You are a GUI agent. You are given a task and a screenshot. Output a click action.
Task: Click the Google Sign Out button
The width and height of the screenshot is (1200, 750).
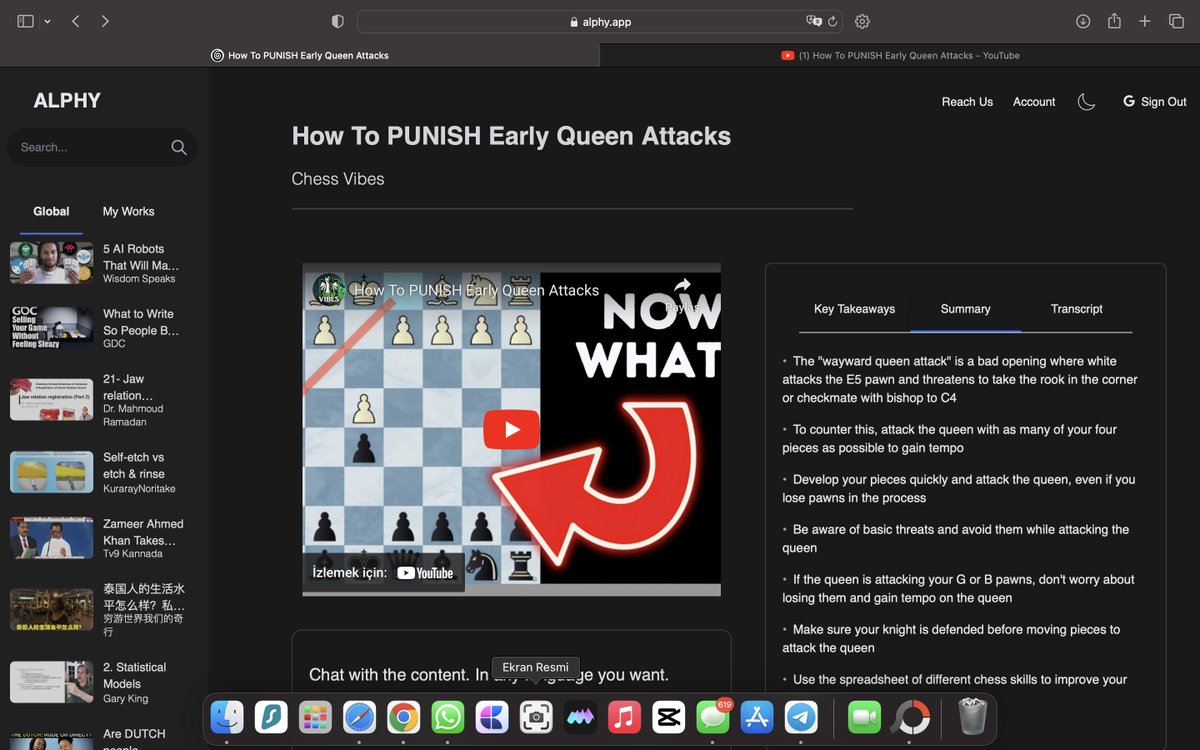pos(1155,101)
